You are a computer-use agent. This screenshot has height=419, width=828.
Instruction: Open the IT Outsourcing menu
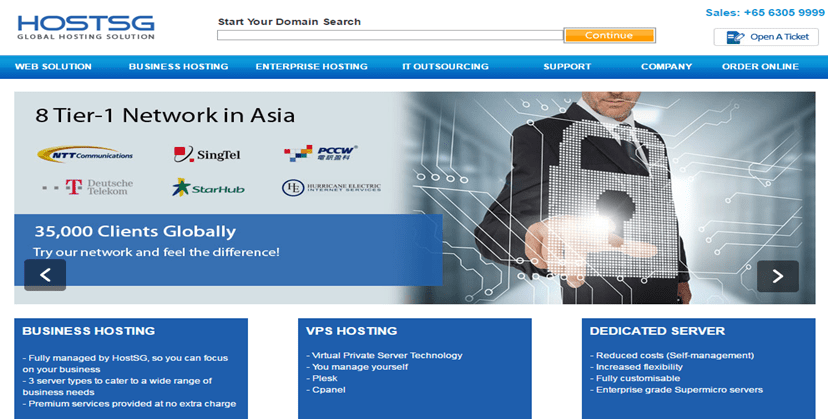pos(445,67)
